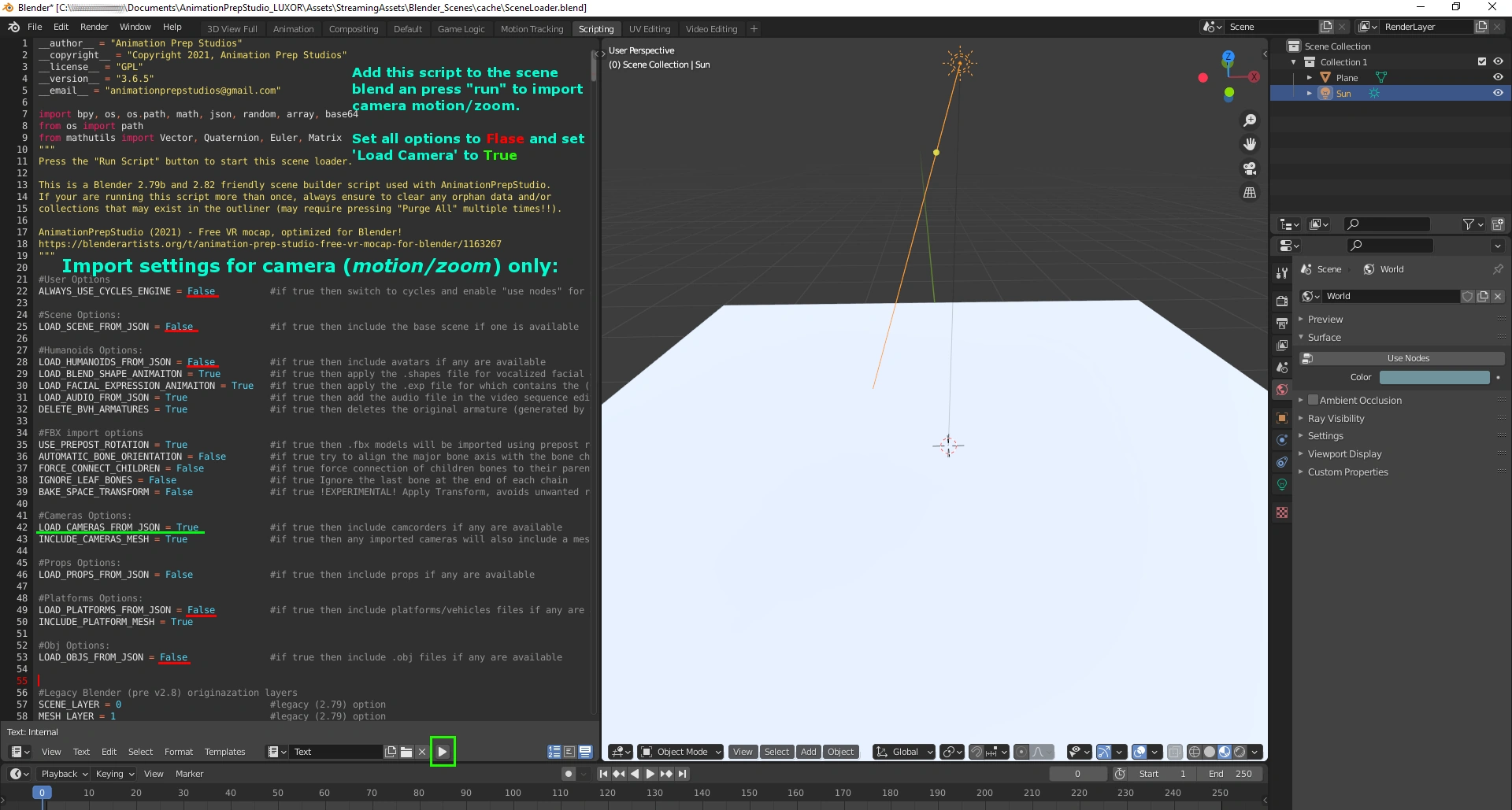Open the Global transform orientation dropdown
Screen dimensions: 1512x810
tap(904, 752)
